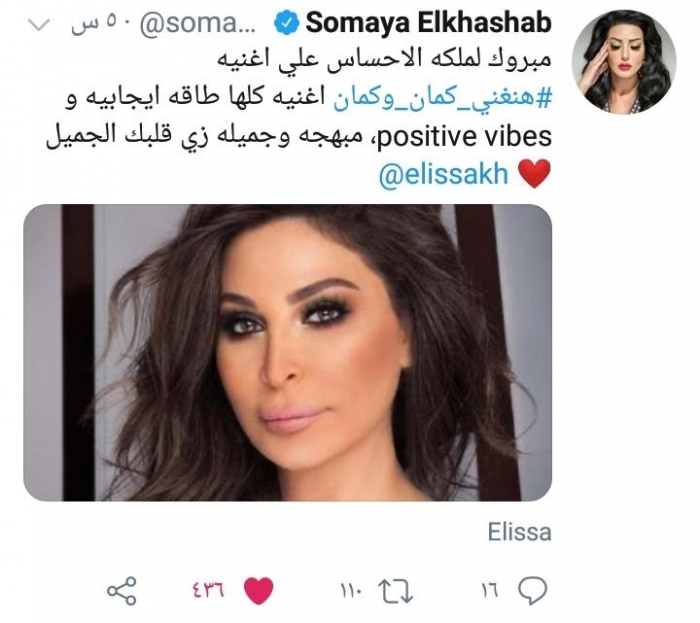The image size is (700, 623).
Task: Tap the Somaya Elkhashab display name
Action: click(x=429, y=23)
